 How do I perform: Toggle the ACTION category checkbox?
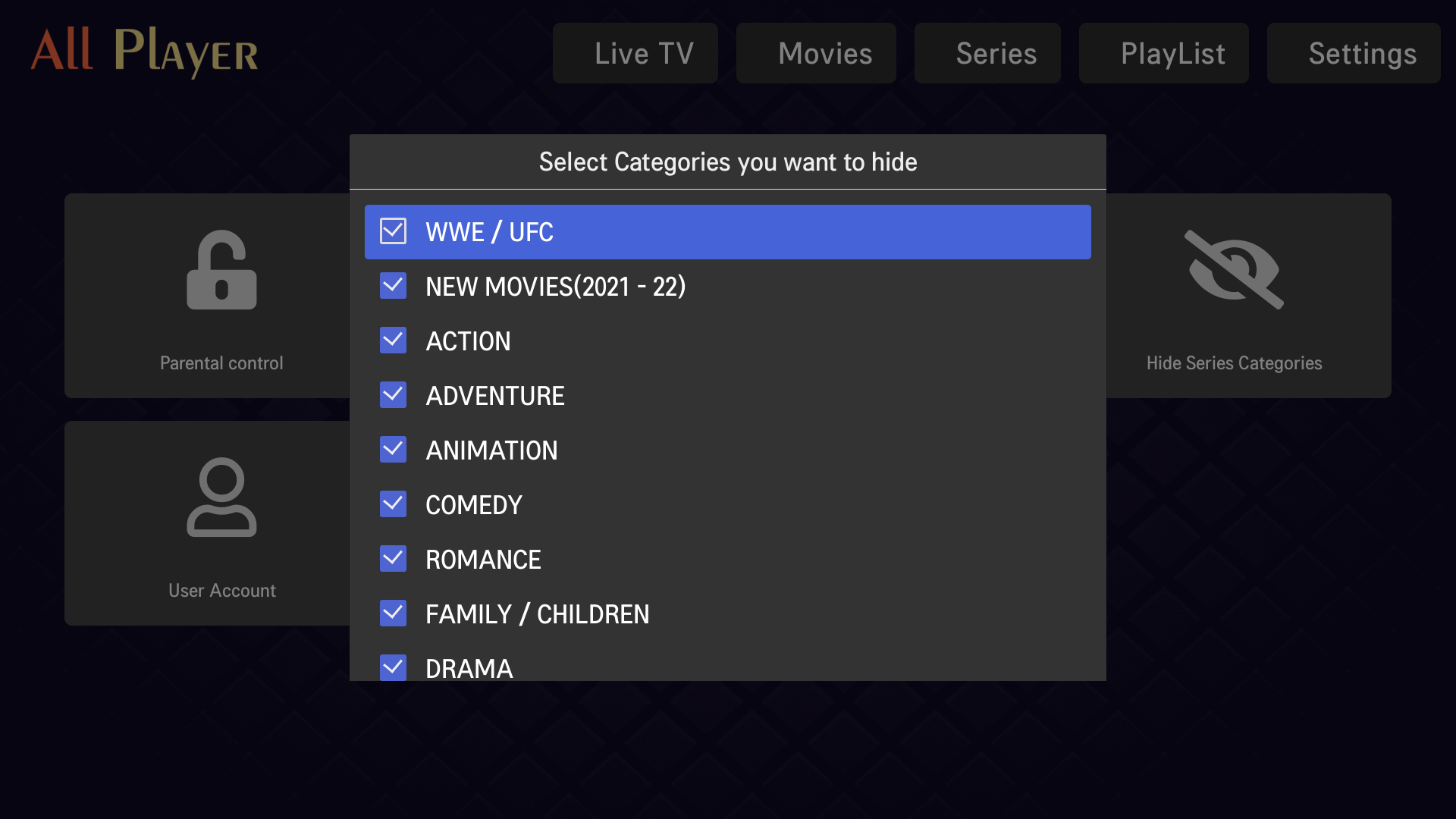tap(393, 340)
